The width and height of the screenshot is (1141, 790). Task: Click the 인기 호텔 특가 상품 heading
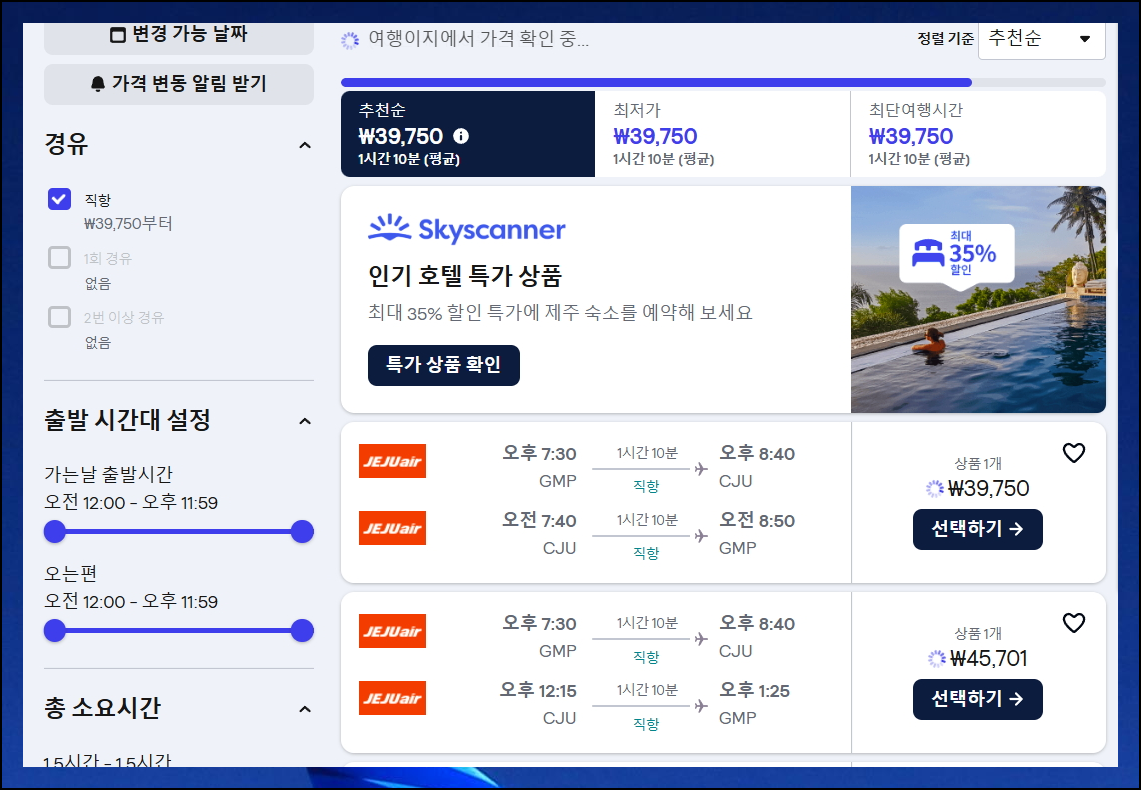click(465, 276)
